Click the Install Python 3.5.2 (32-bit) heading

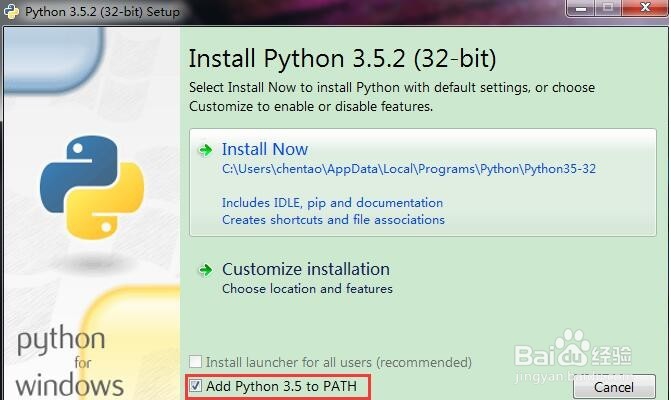pyautogui.click(x=342, y=56)
